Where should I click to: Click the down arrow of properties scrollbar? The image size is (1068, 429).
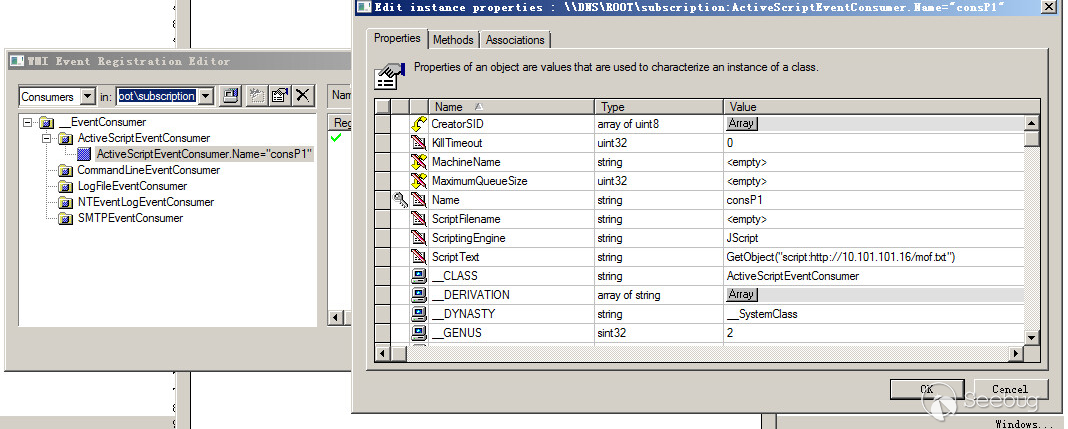1032,337
